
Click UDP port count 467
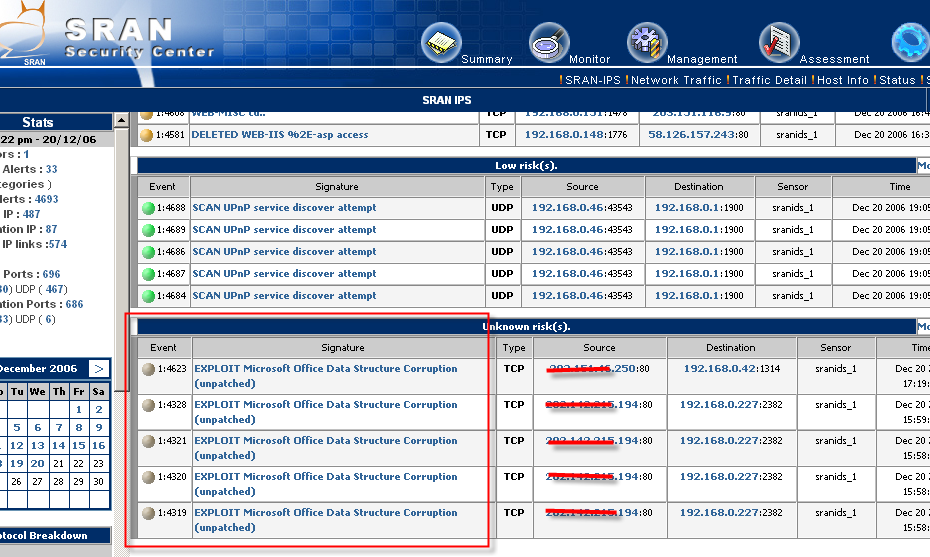point(55,289)
